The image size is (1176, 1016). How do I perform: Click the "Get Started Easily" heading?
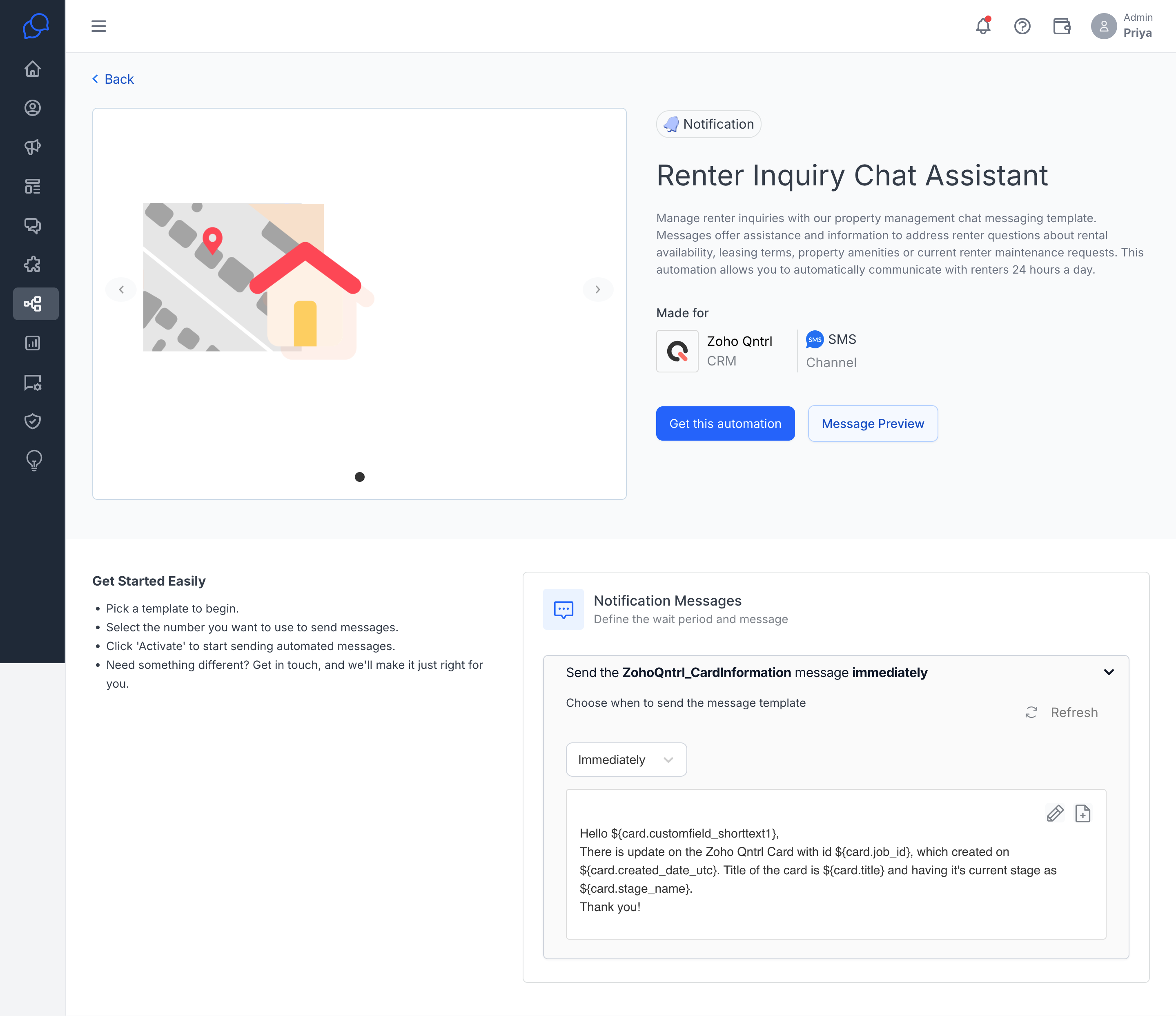click(x=149, y=581)
